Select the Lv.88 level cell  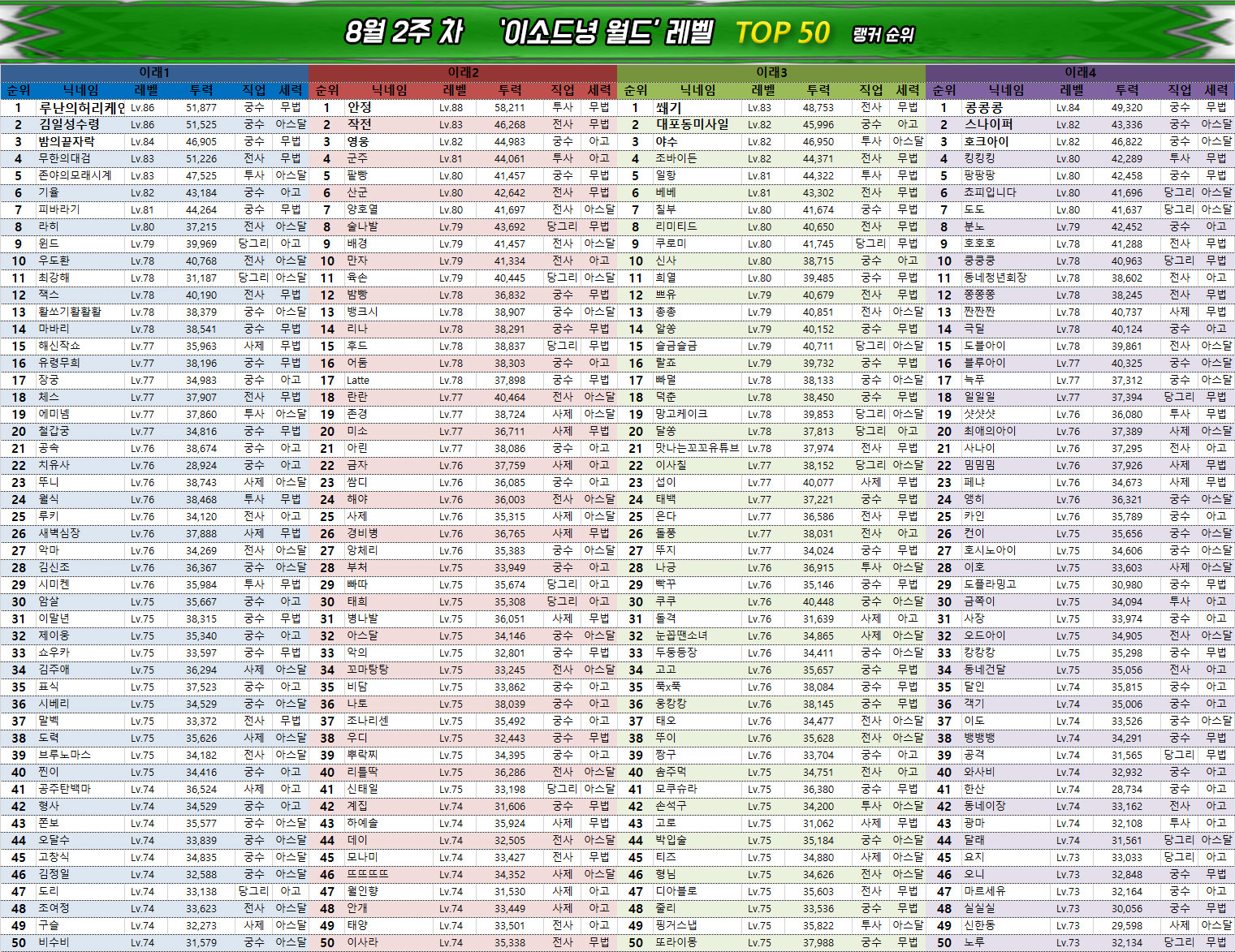(x=451, y=107)
